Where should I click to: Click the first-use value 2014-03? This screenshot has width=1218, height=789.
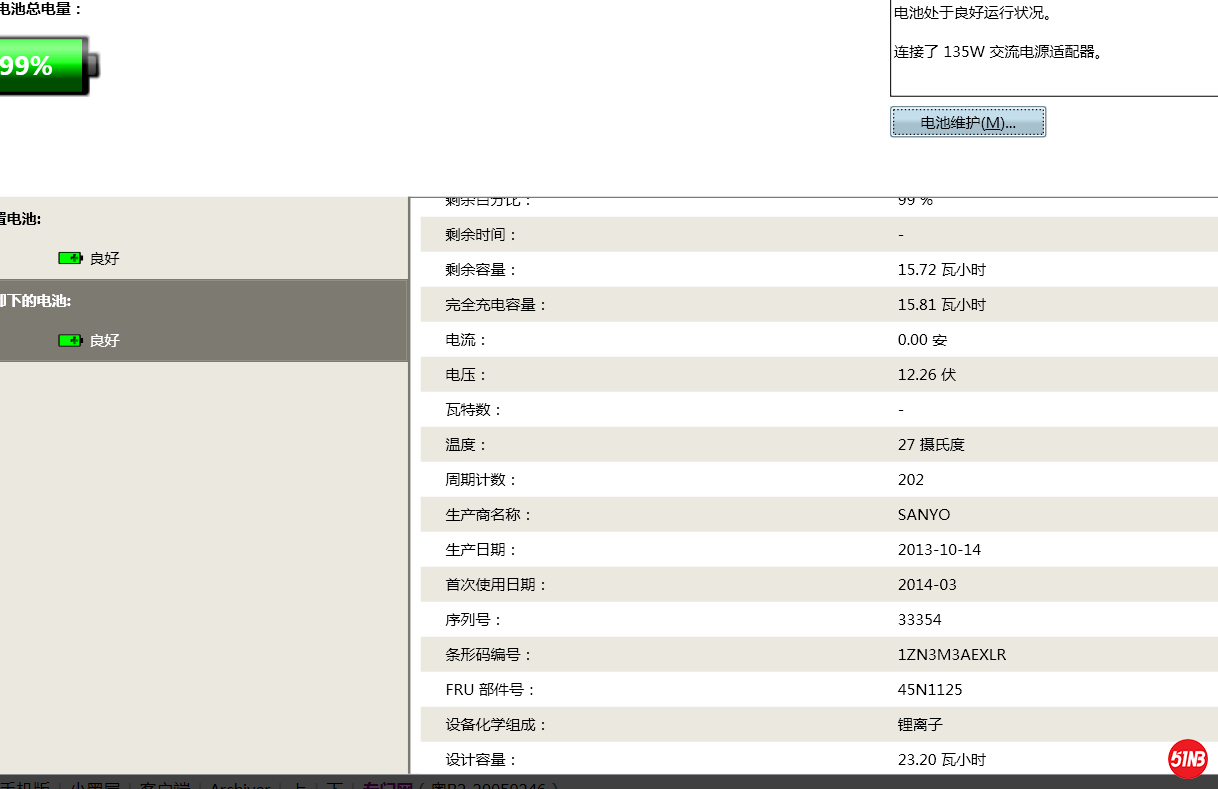(927, 585)
